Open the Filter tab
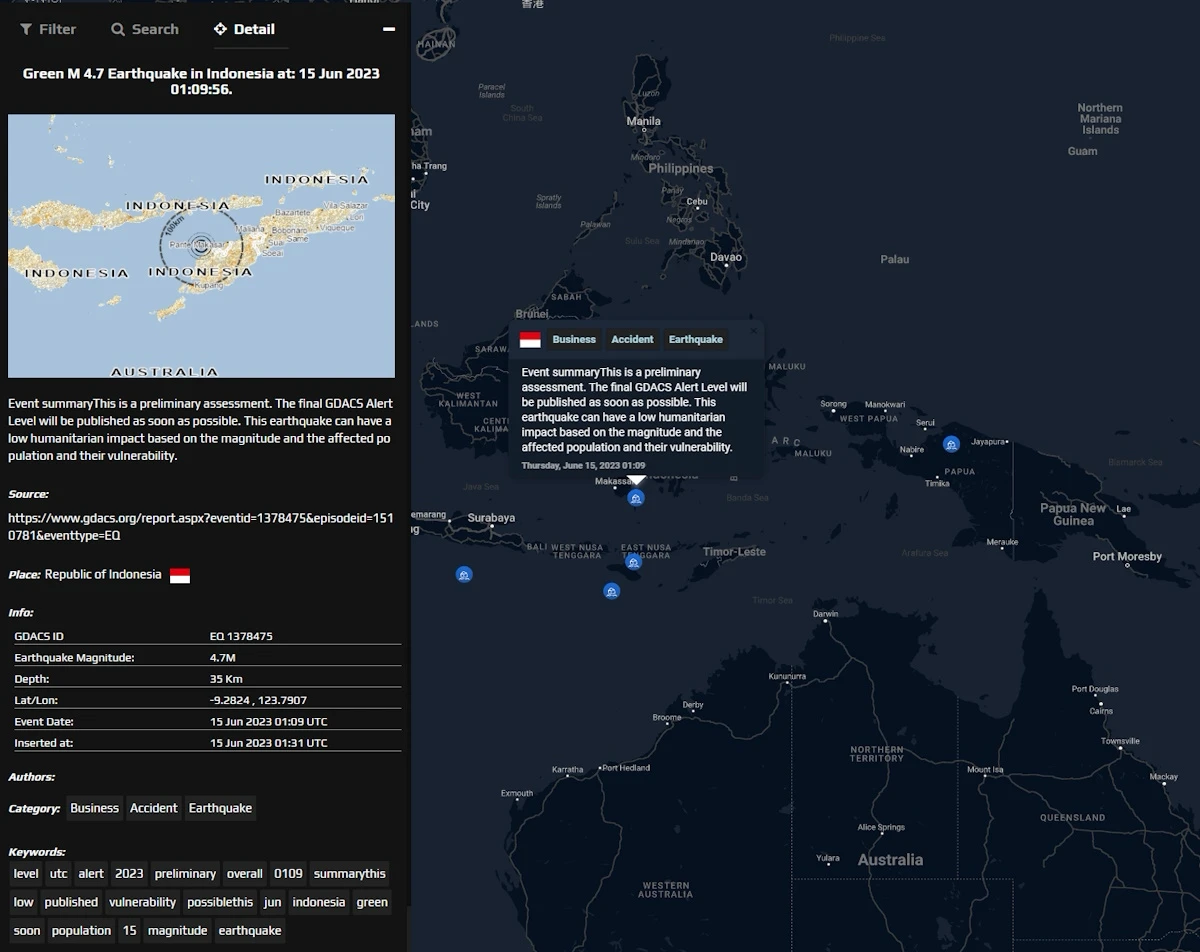Screen dimensions: 1200x952 tap(48, 29)
